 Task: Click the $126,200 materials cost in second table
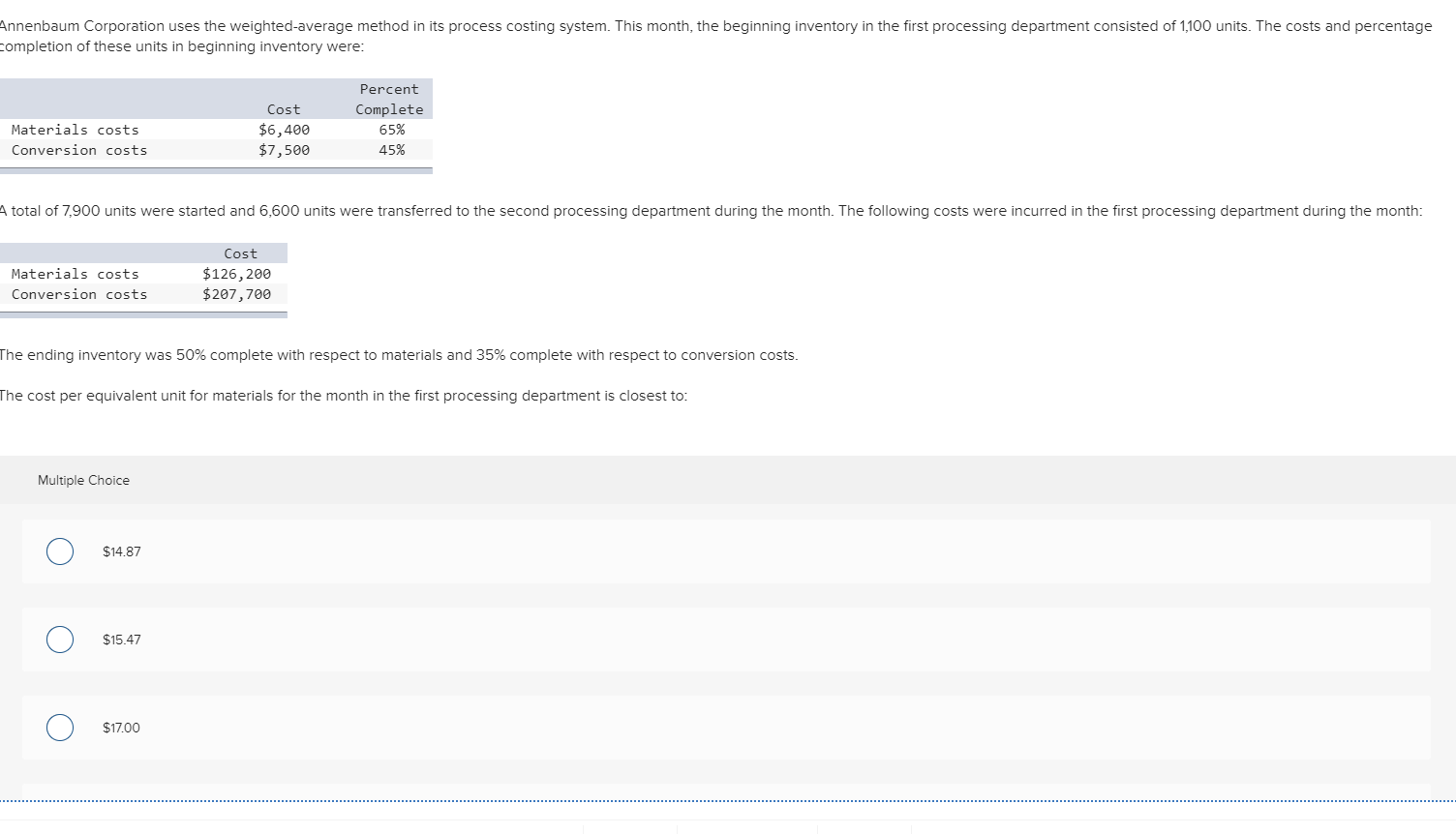point(236,273)
